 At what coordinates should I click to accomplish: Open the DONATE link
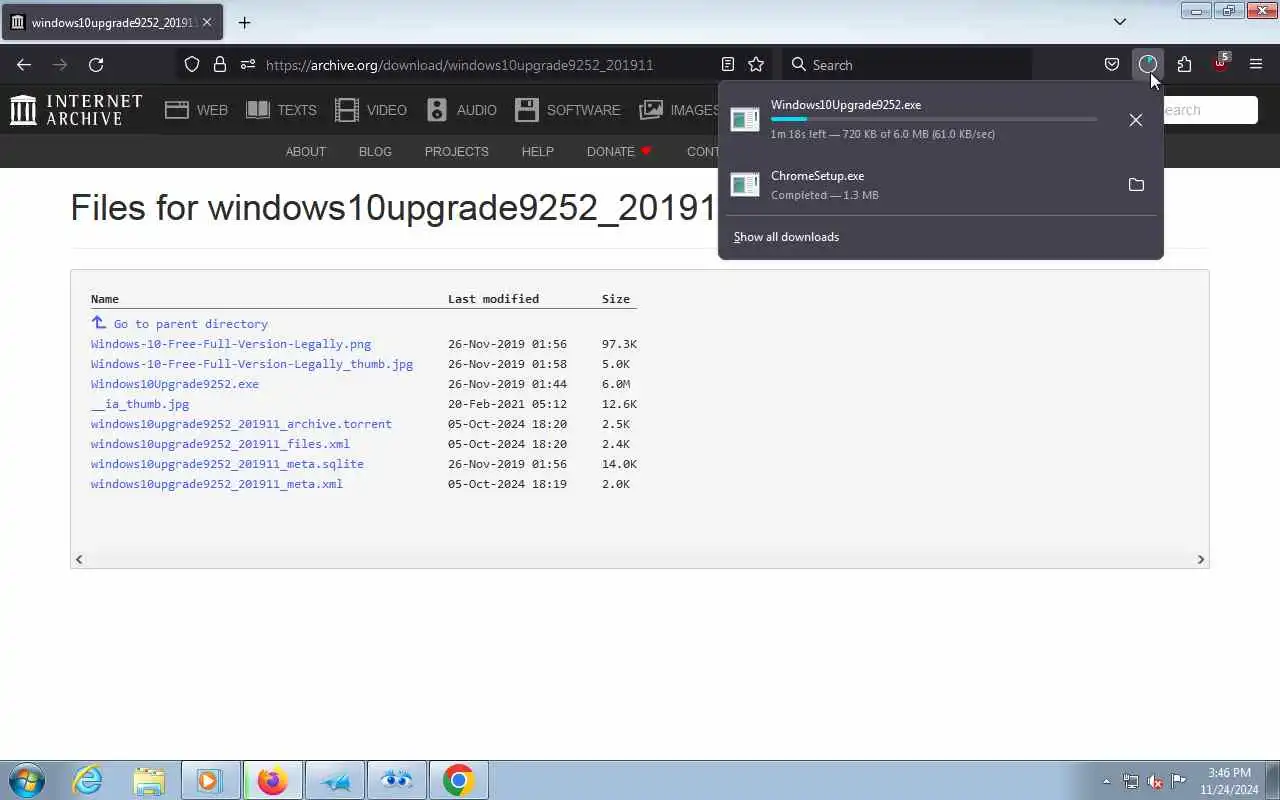pyautogui.click(x=619, y=152)
